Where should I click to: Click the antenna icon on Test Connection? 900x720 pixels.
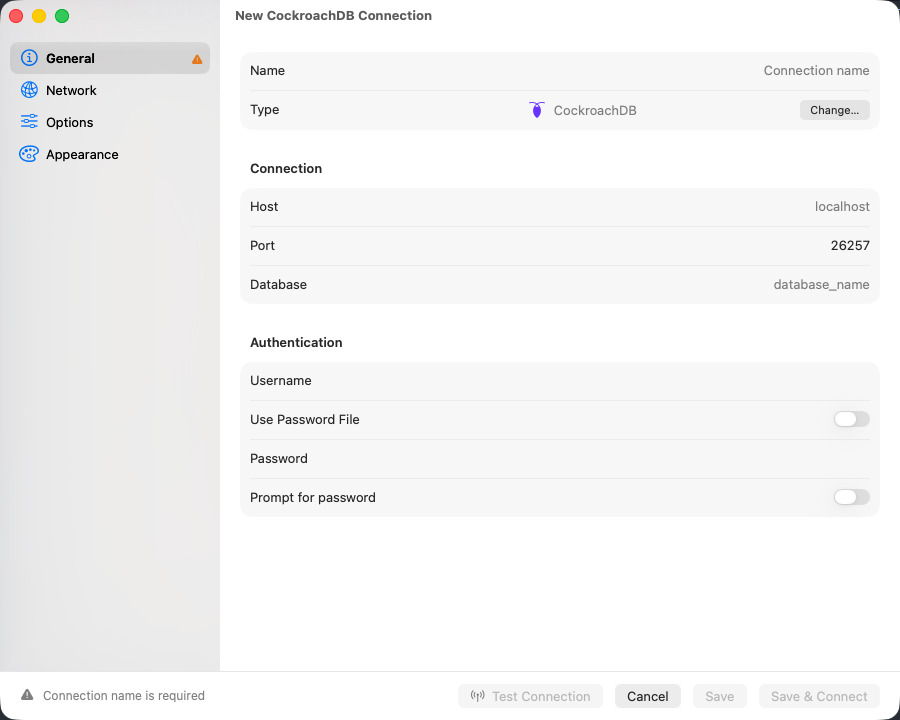tap(478, 696)
